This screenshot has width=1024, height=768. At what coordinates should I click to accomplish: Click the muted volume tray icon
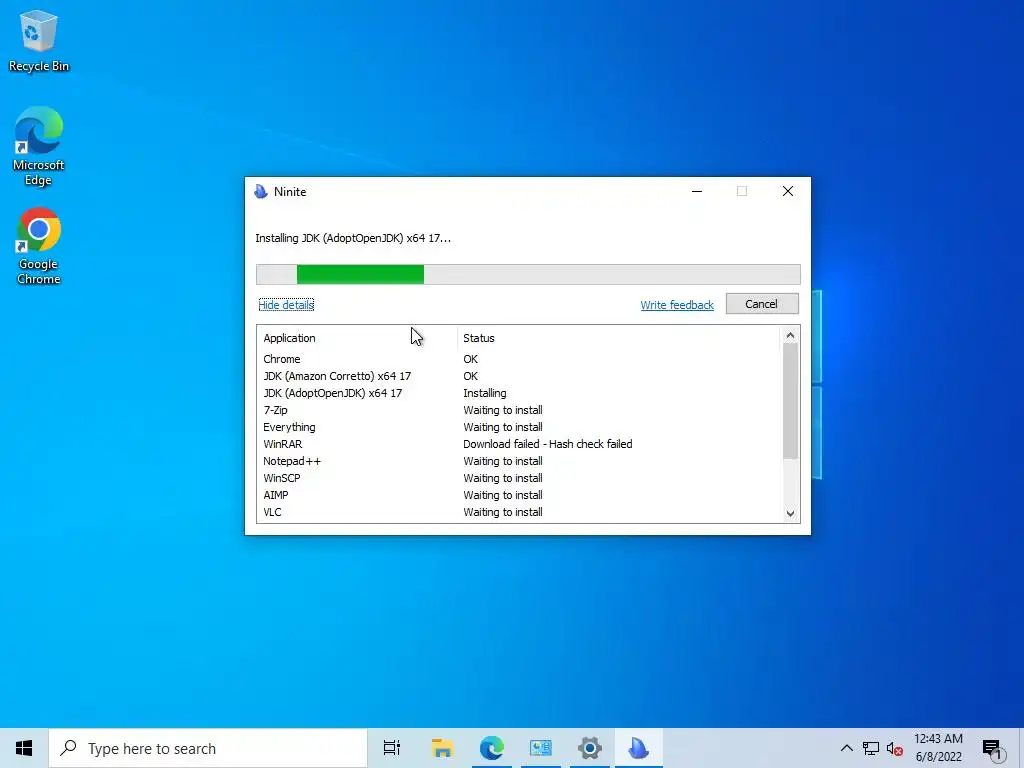tap(894, 748)
